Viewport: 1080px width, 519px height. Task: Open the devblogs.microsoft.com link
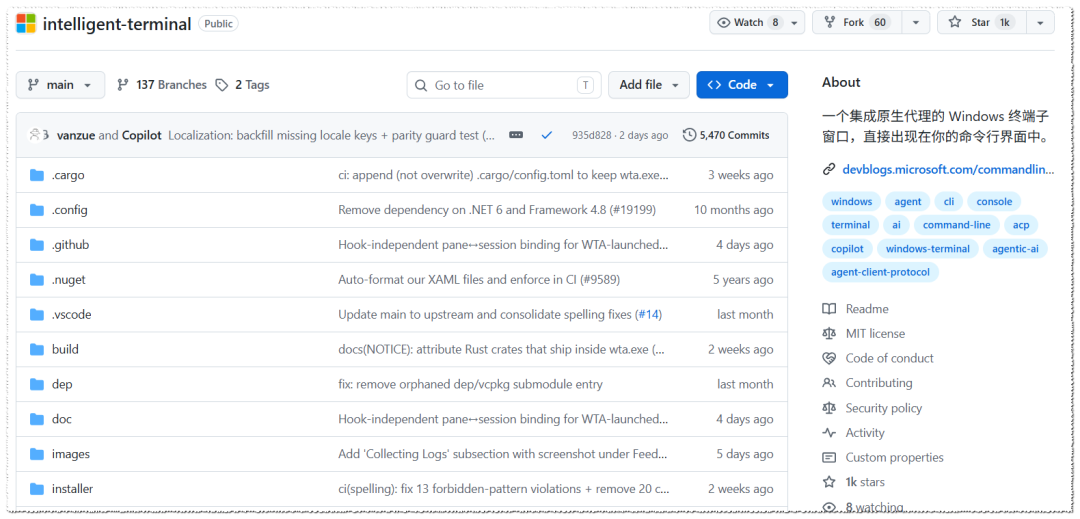tap(948, 169)
